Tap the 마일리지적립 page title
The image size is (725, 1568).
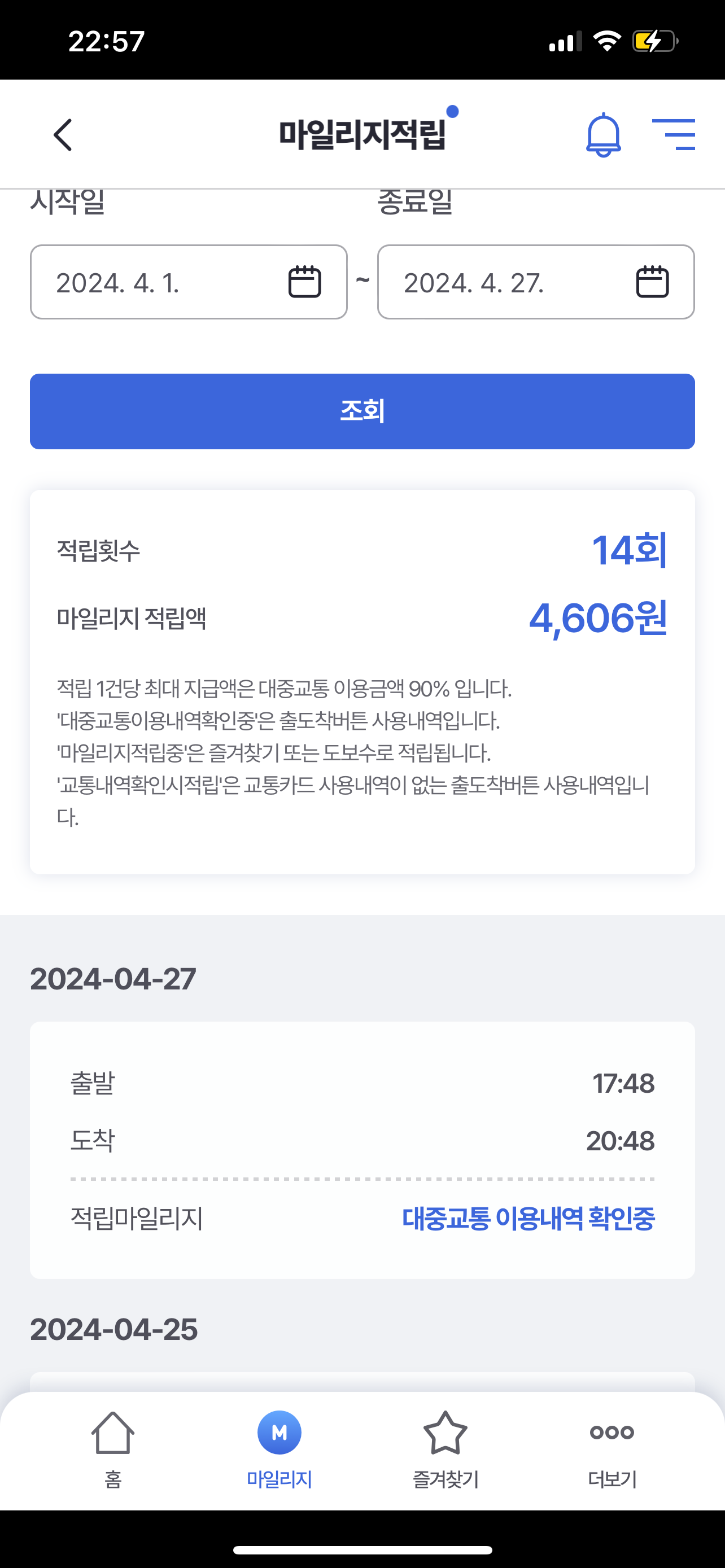362,134
